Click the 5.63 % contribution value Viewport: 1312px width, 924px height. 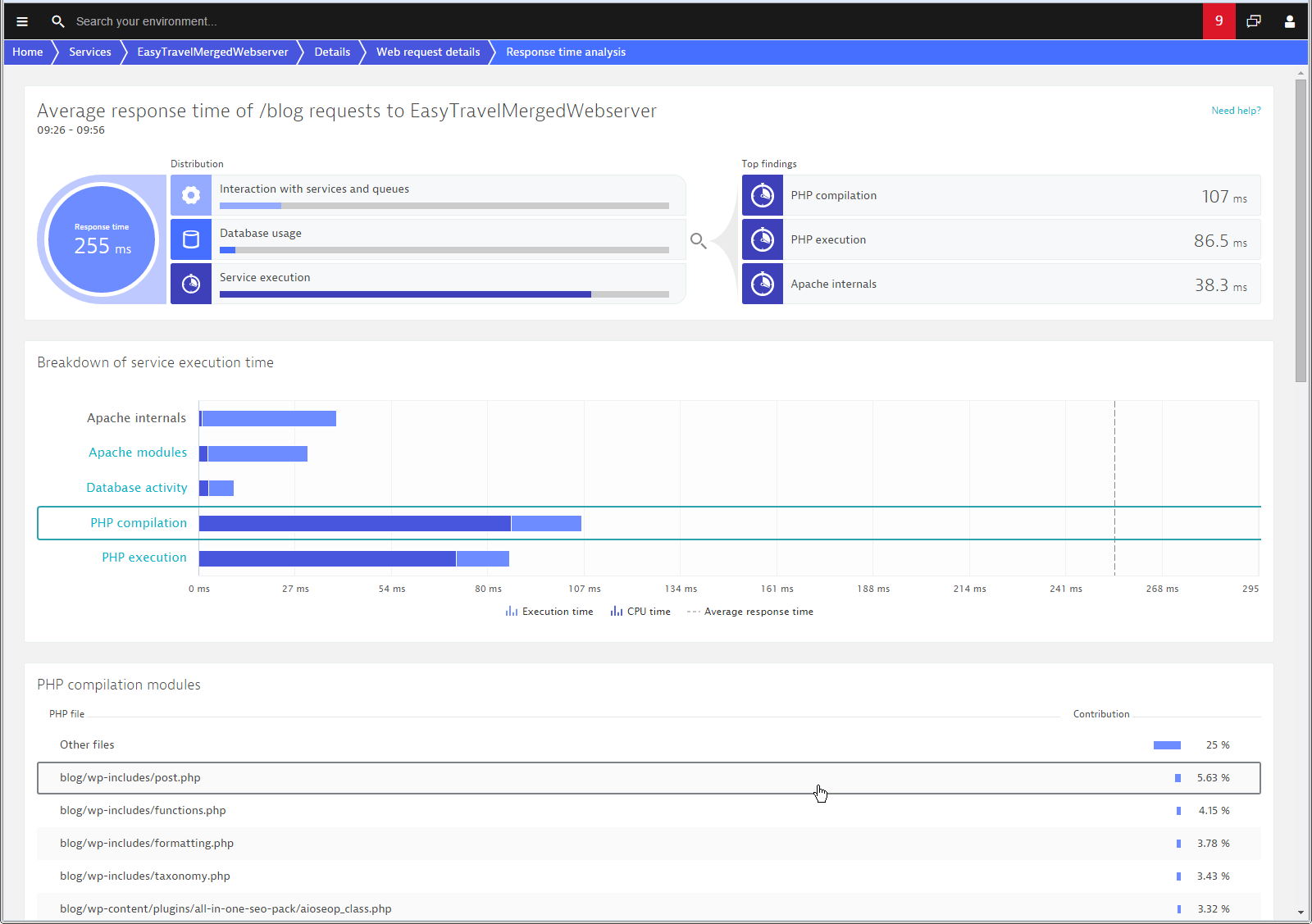pos(1213,778)
